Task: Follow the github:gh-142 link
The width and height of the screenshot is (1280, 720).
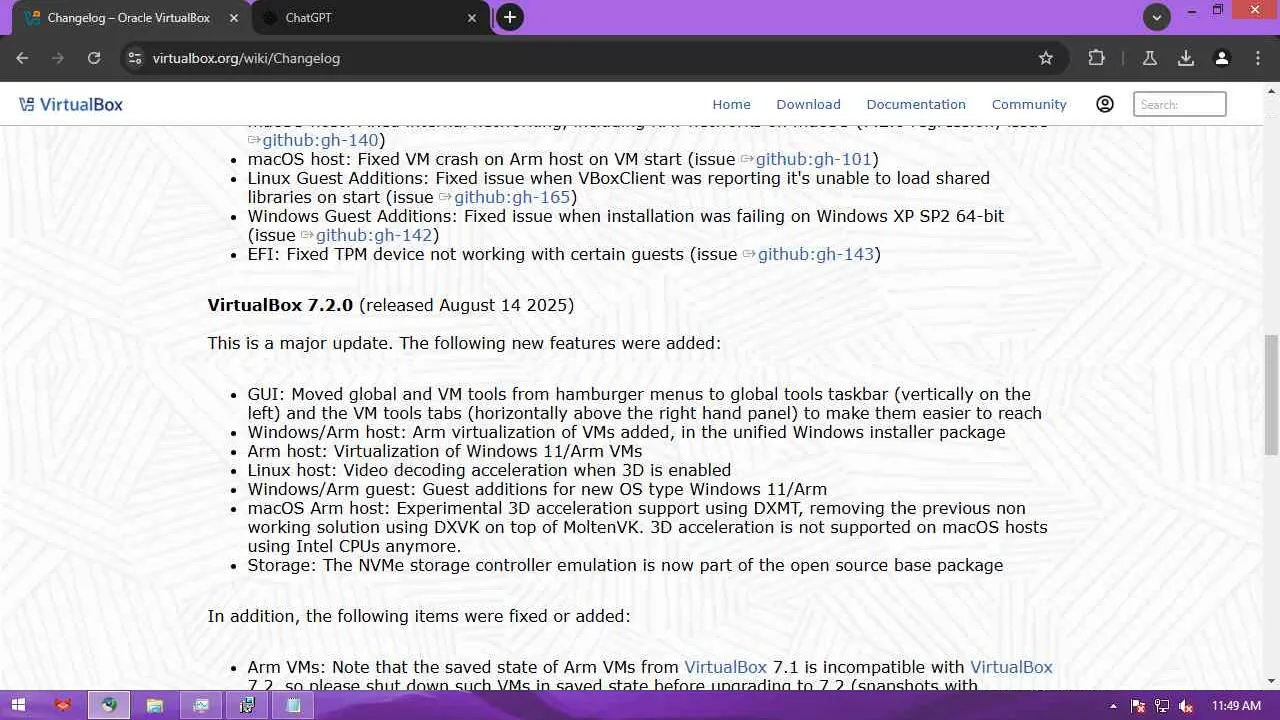Action: click(374, 235)
